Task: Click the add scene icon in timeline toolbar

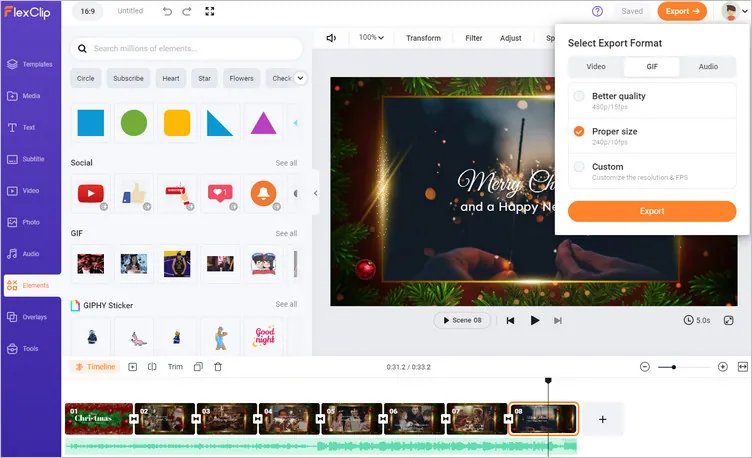Action: pyautogui.click(x=133, y=367)
